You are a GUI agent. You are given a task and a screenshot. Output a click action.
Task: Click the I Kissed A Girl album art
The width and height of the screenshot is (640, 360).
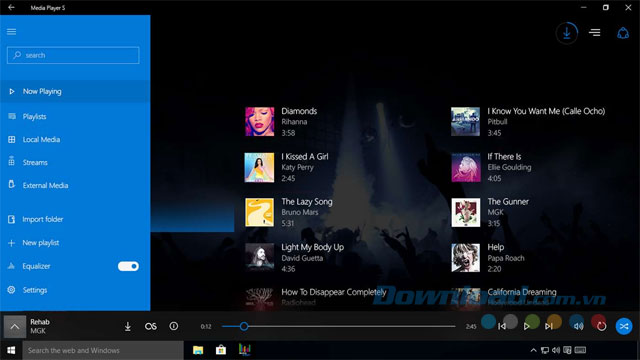(x=260, y=167)
